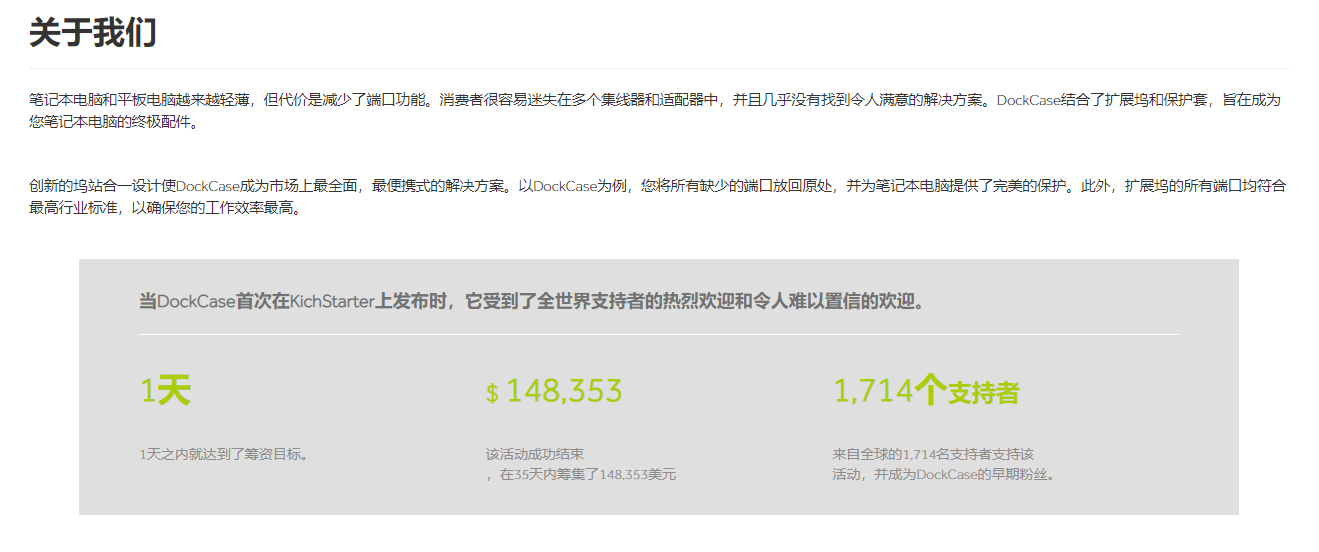
Task: Click DockCase in the gray box heading
Action: (x=197, y=301)
